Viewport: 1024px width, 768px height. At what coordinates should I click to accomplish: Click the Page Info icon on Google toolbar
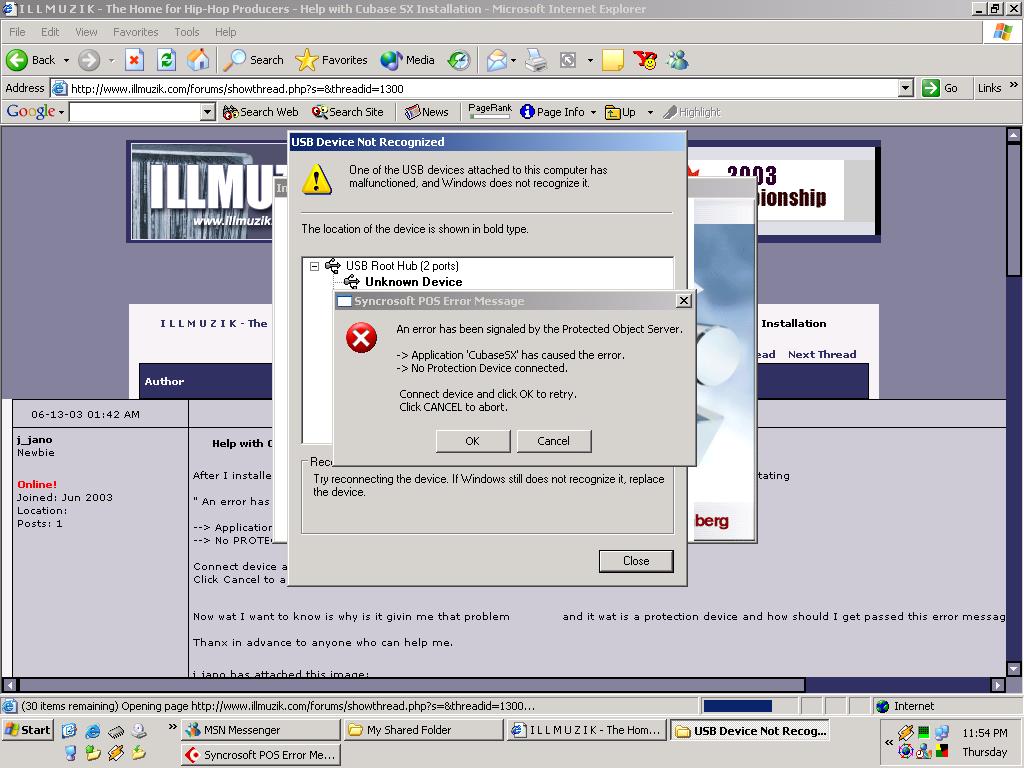click(x=527, y=112)
